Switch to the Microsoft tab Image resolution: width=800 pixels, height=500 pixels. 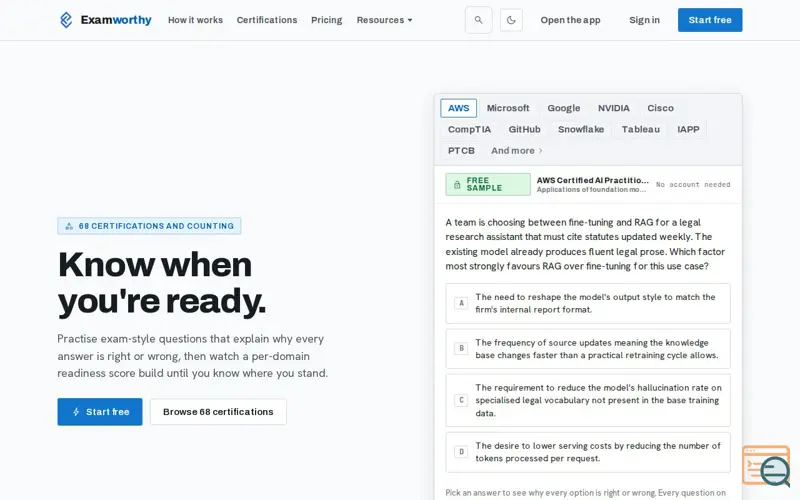point(508,108)
